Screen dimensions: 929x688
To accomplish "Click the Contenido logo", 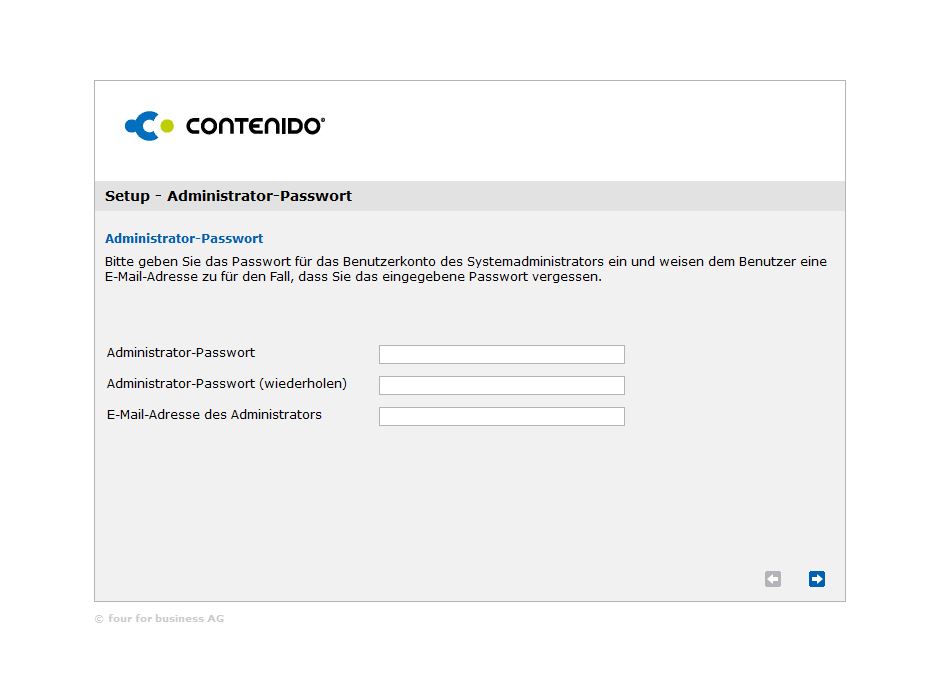I will (x=225, y=126).
